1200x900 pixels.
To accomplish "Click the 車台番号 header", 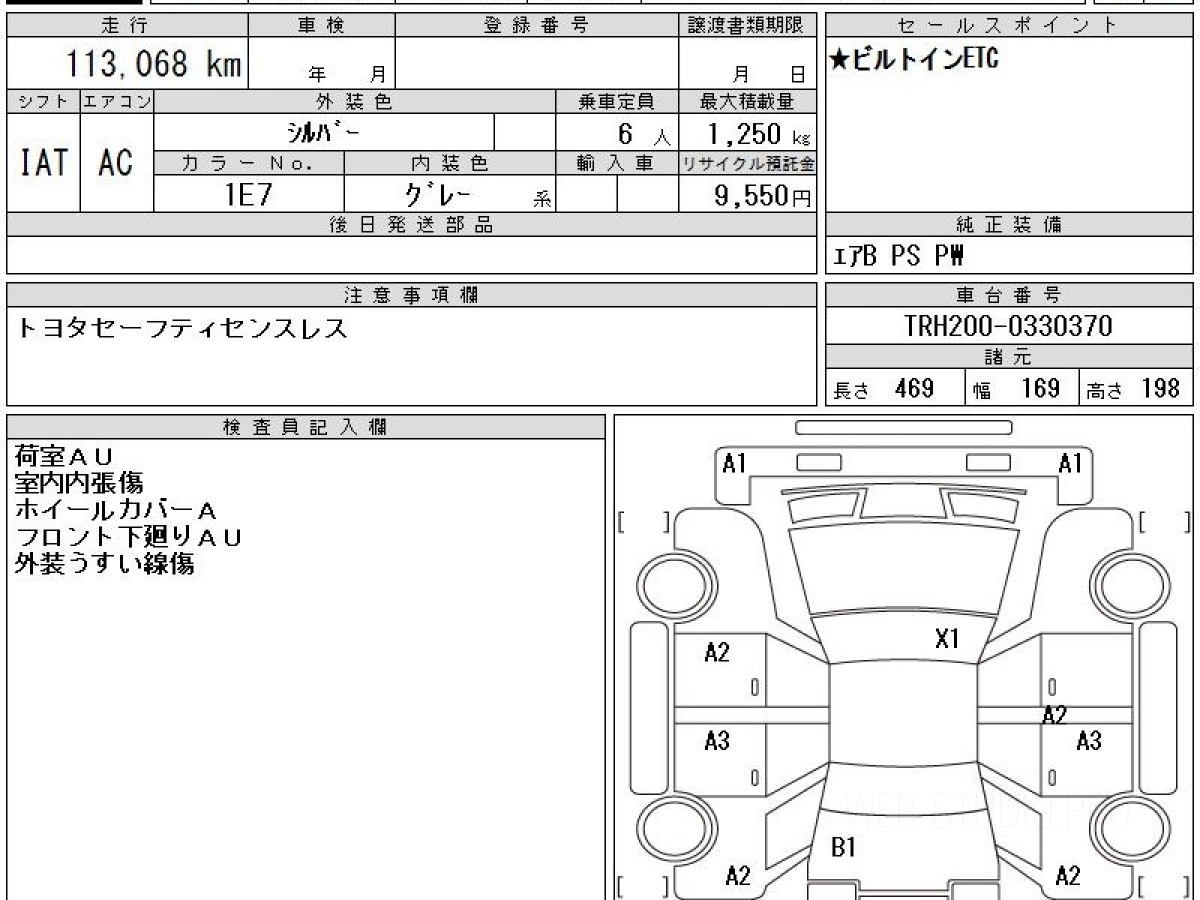I will tap(1009, 295).
